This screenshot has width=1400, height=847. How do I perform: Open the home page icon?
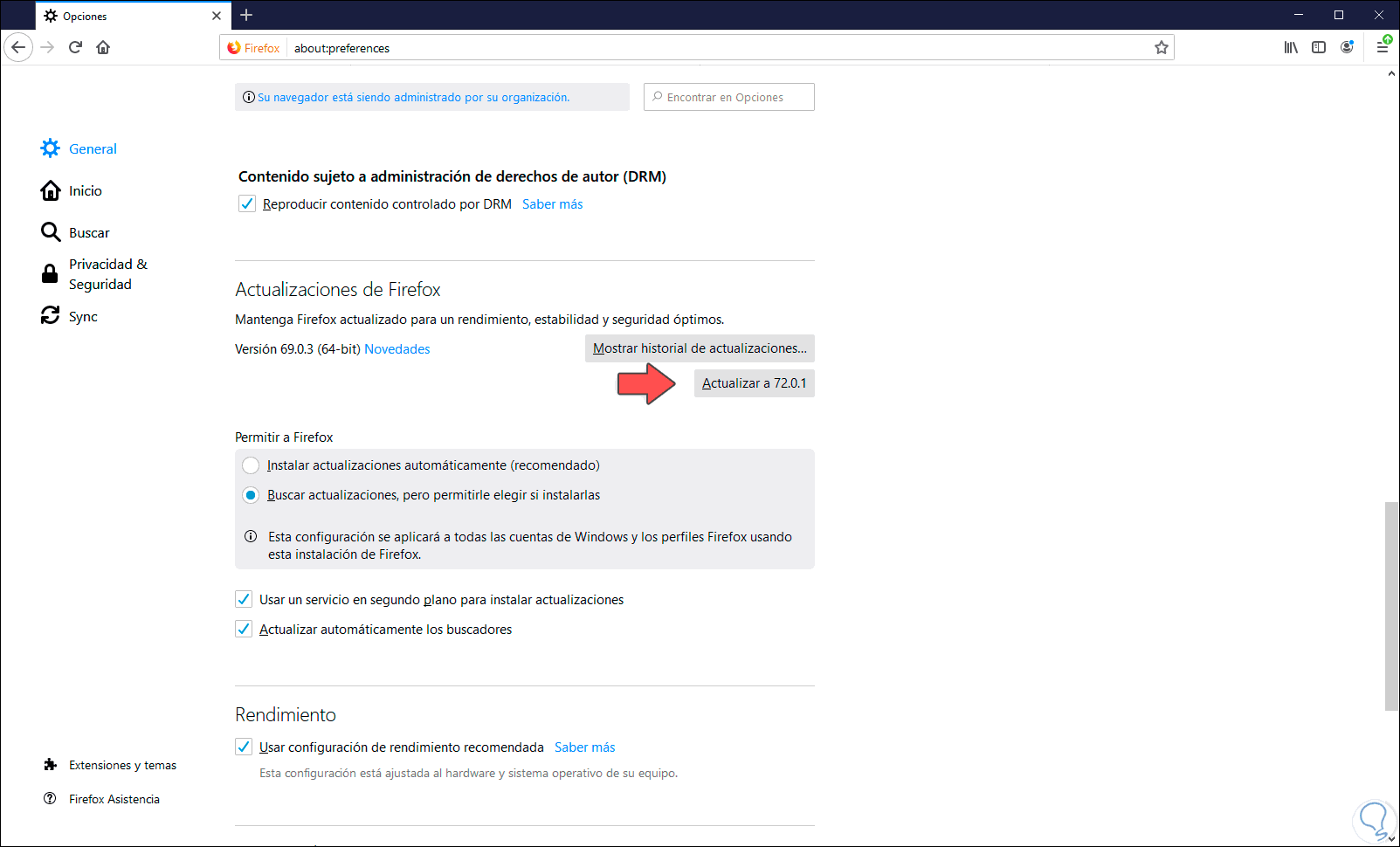(103, 47)
